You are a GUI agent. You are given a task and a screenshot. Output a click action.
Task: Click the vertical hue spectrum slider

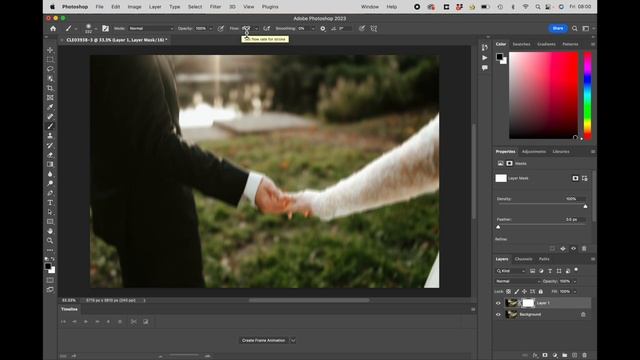click(587, 96)
